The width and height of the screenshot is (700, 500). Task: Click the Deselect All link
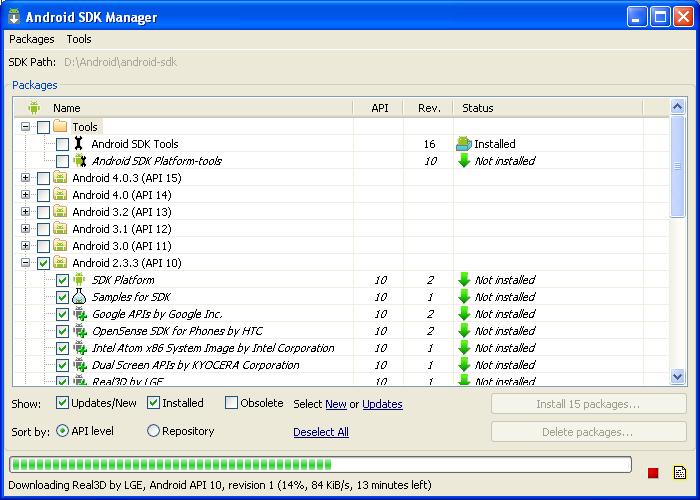[321, 432]
